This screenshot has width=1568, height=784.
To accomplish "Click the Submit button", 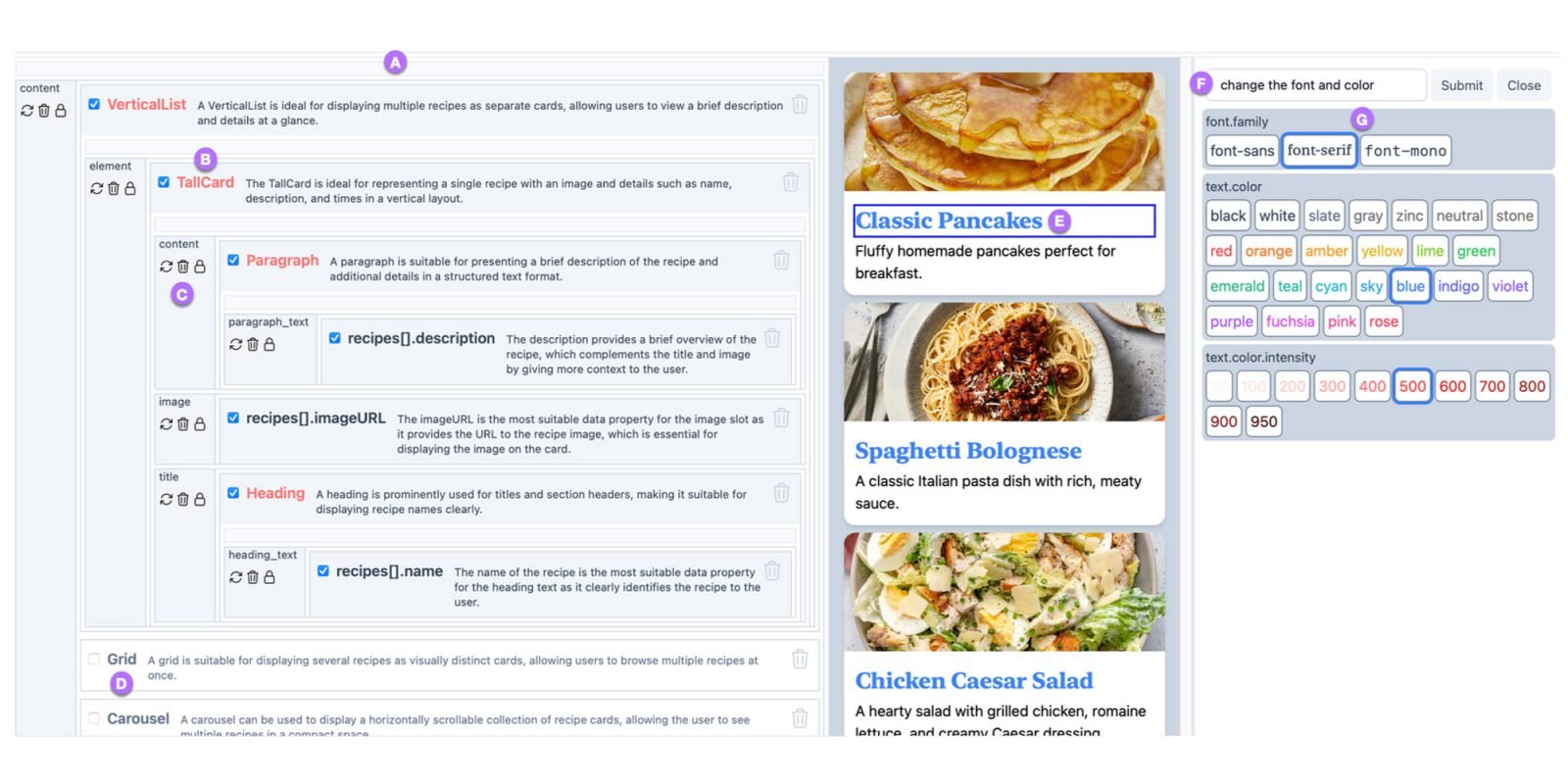I will coord(1461,85).
